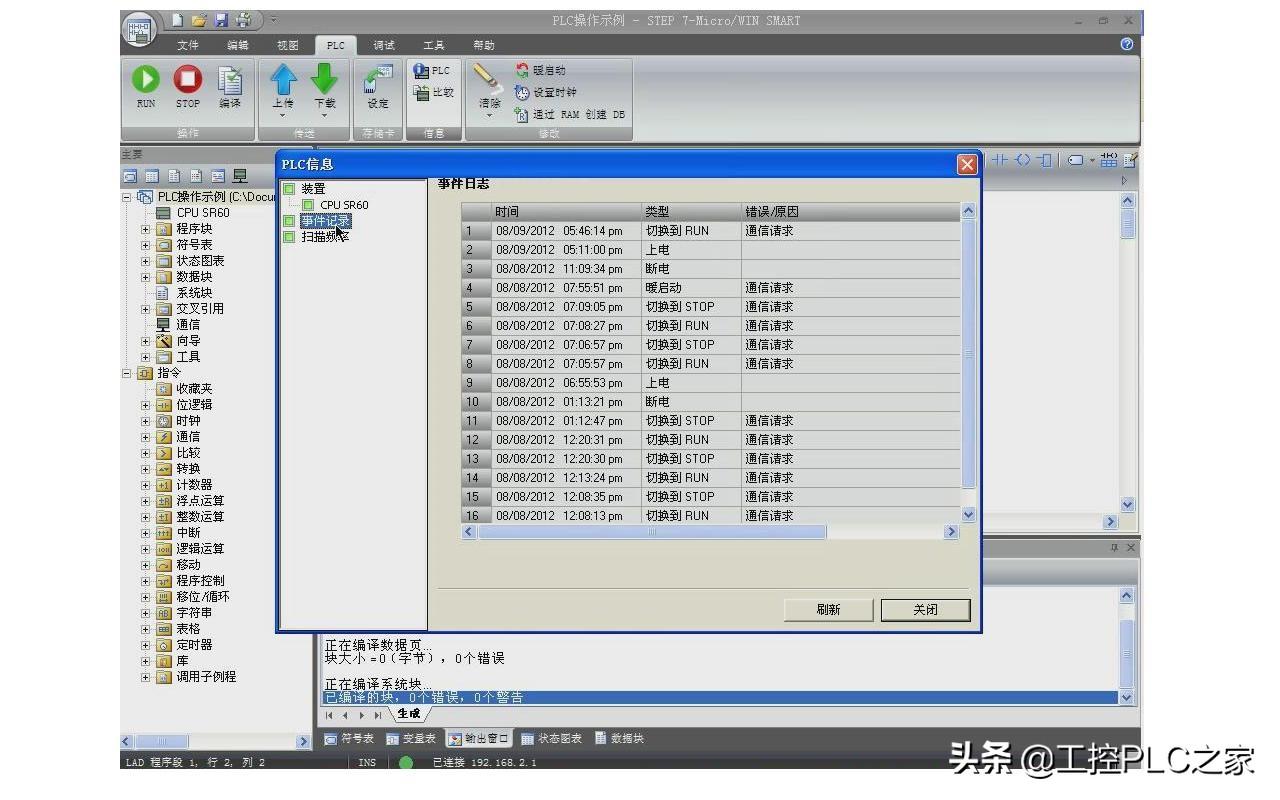Select 扫描频率 in the dialog tree
Image resolution: width=1280 pixels, height=800 pixels.
point(326,237)
